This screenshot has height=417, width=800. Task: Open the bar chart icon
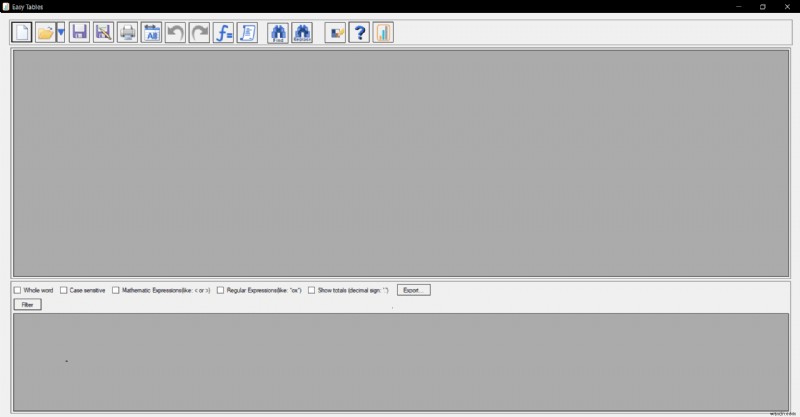point(383,33)
